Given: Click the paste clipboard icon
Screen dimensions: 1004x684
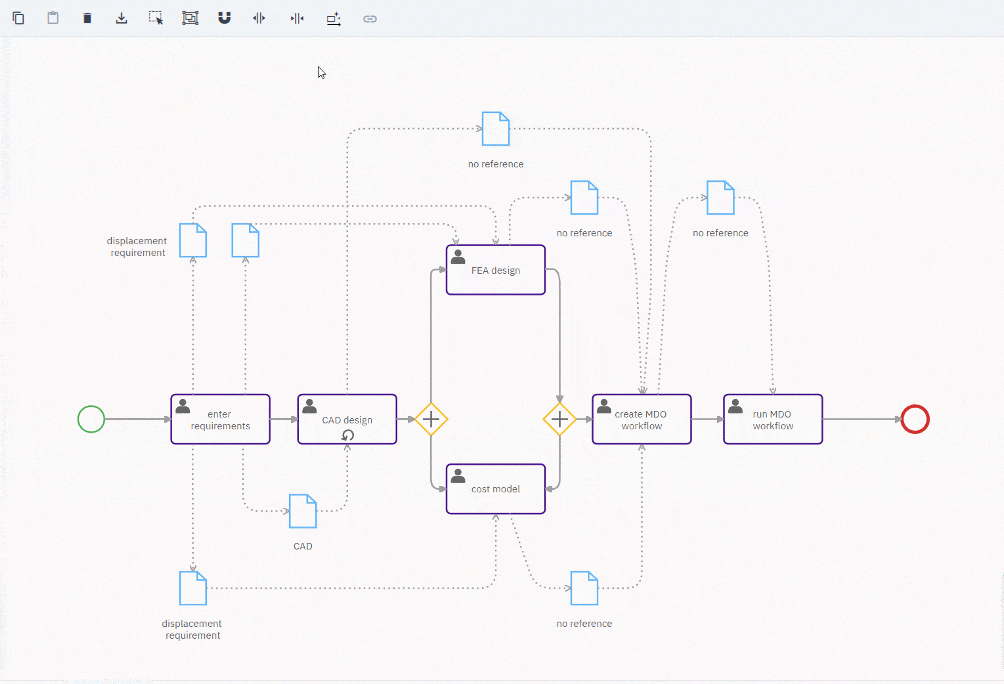Looking at the screenshot, I should point(53,18).
